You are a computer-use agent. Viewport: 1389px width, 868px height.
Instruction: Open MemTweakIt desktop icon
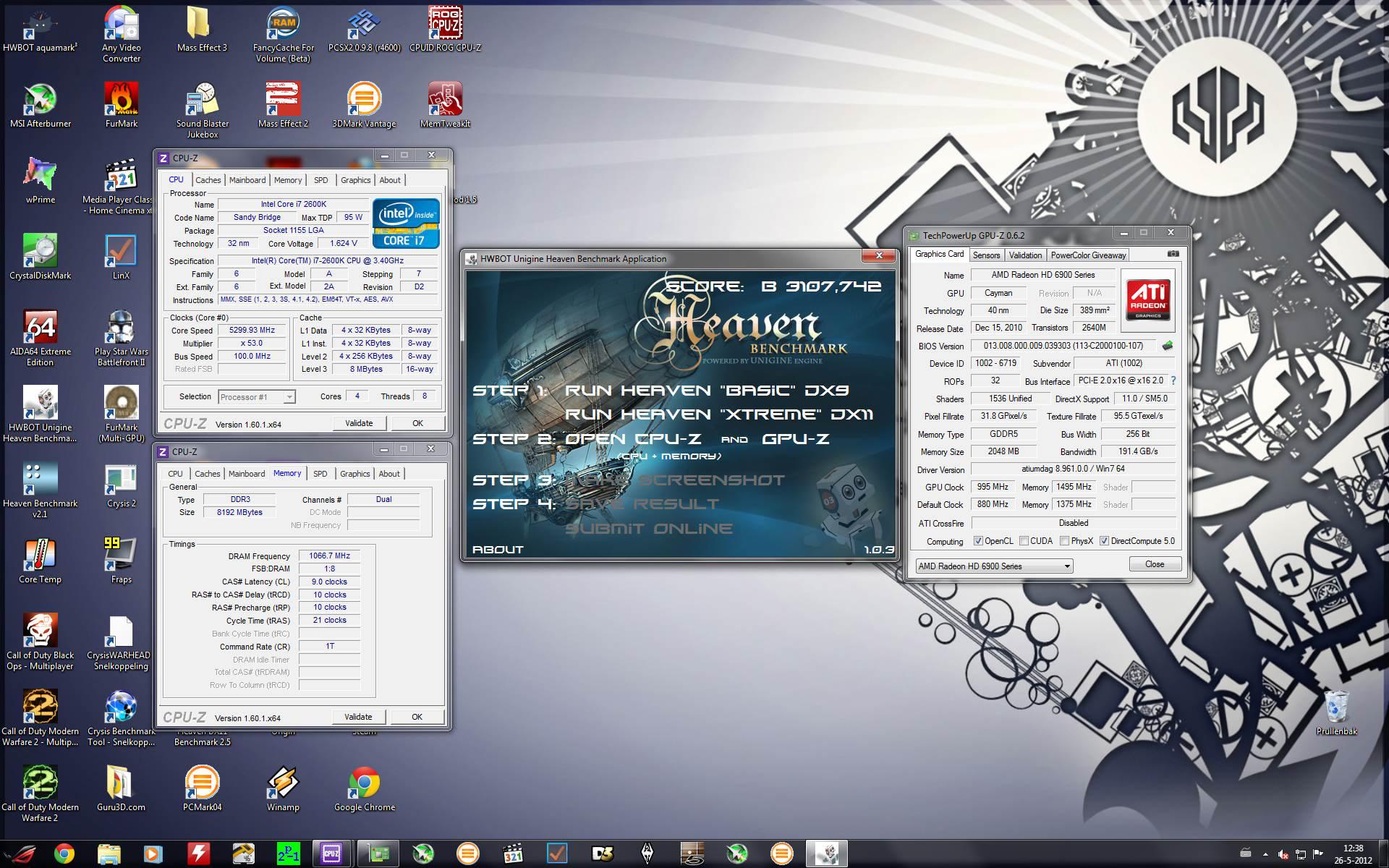[445, 105]
